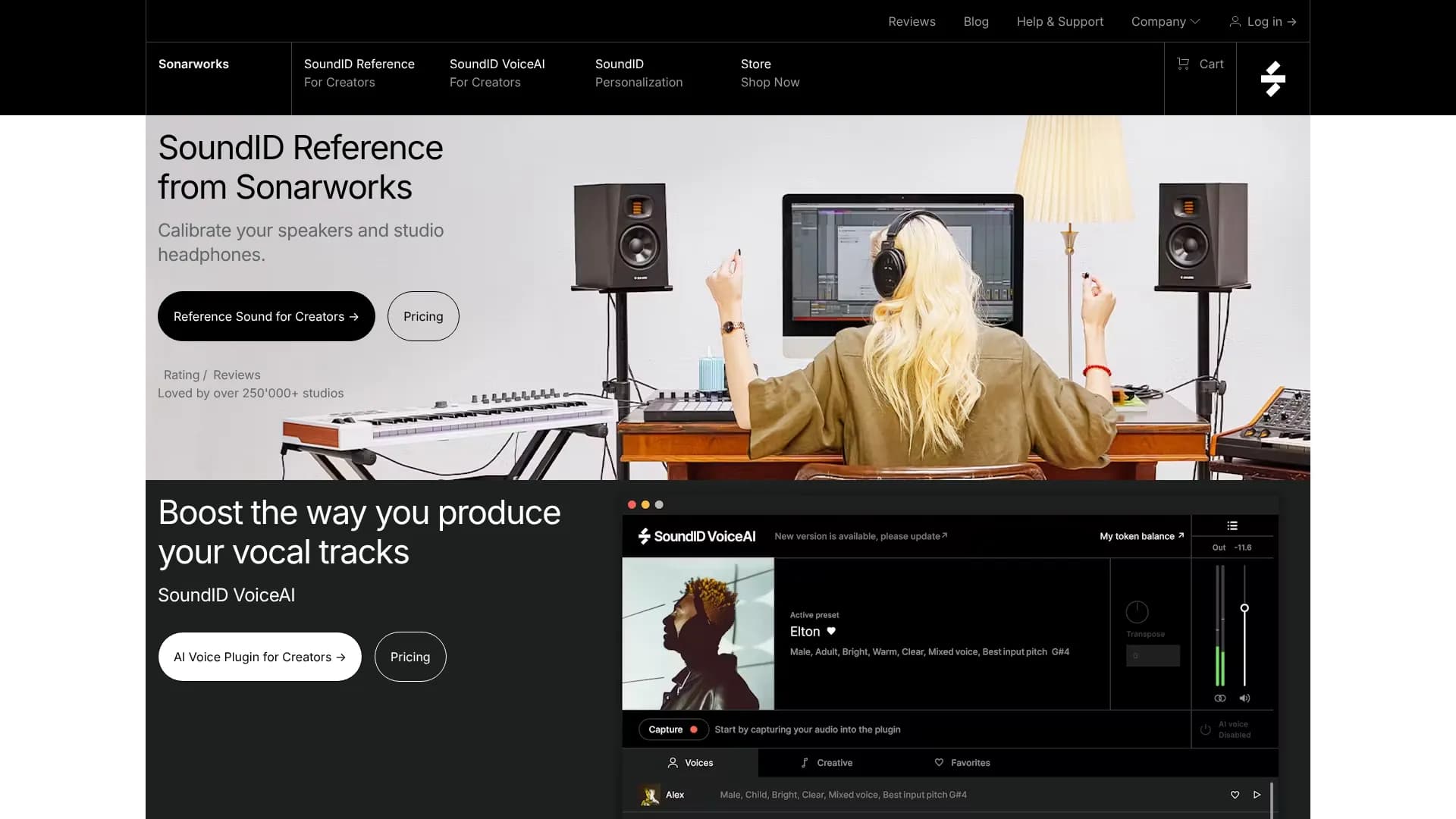Image resolution: width=1456 pixels, height=819 pixels.
Task: Open the plugin list menu icon
Action: coord(1232,526)
